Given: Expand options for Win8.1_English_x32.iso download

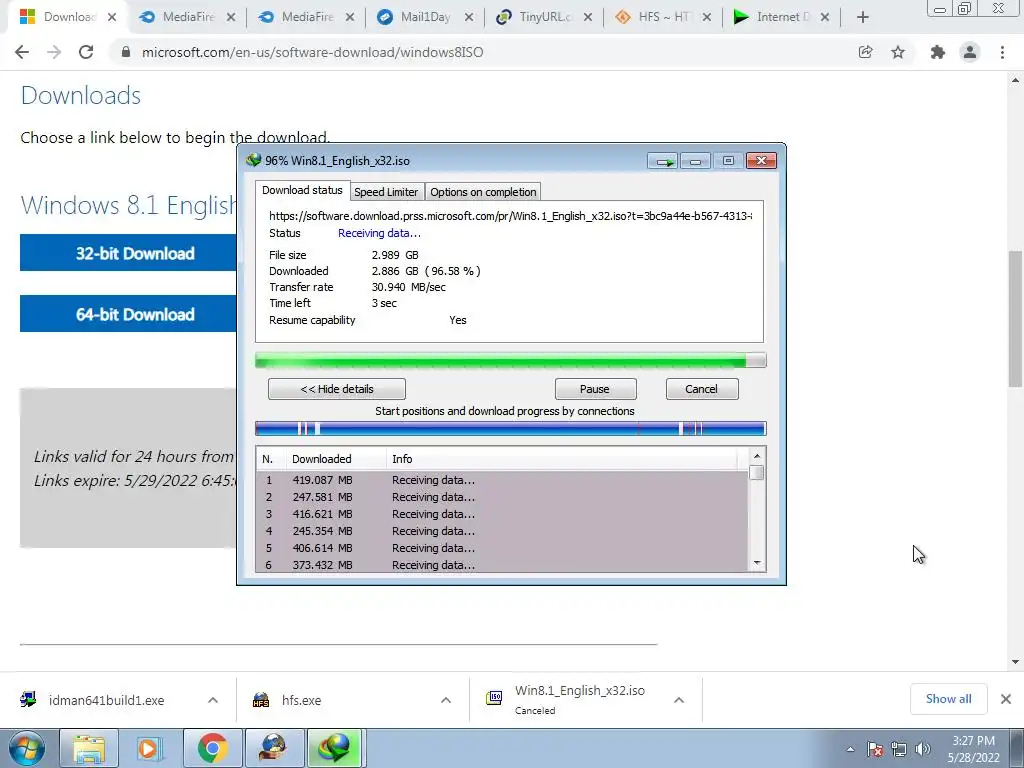Looking at the screenshot, I should (x=679, y=700).
